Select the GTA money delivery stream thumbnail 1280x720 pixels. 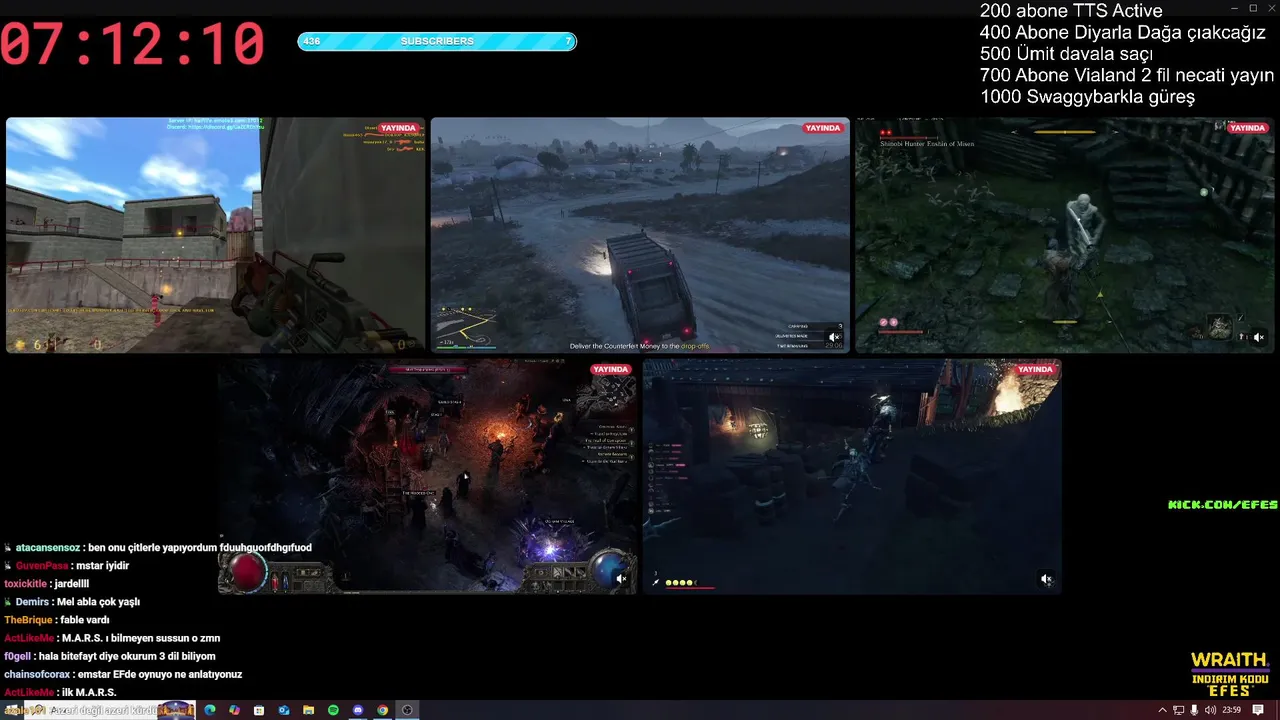coord(640,235)
